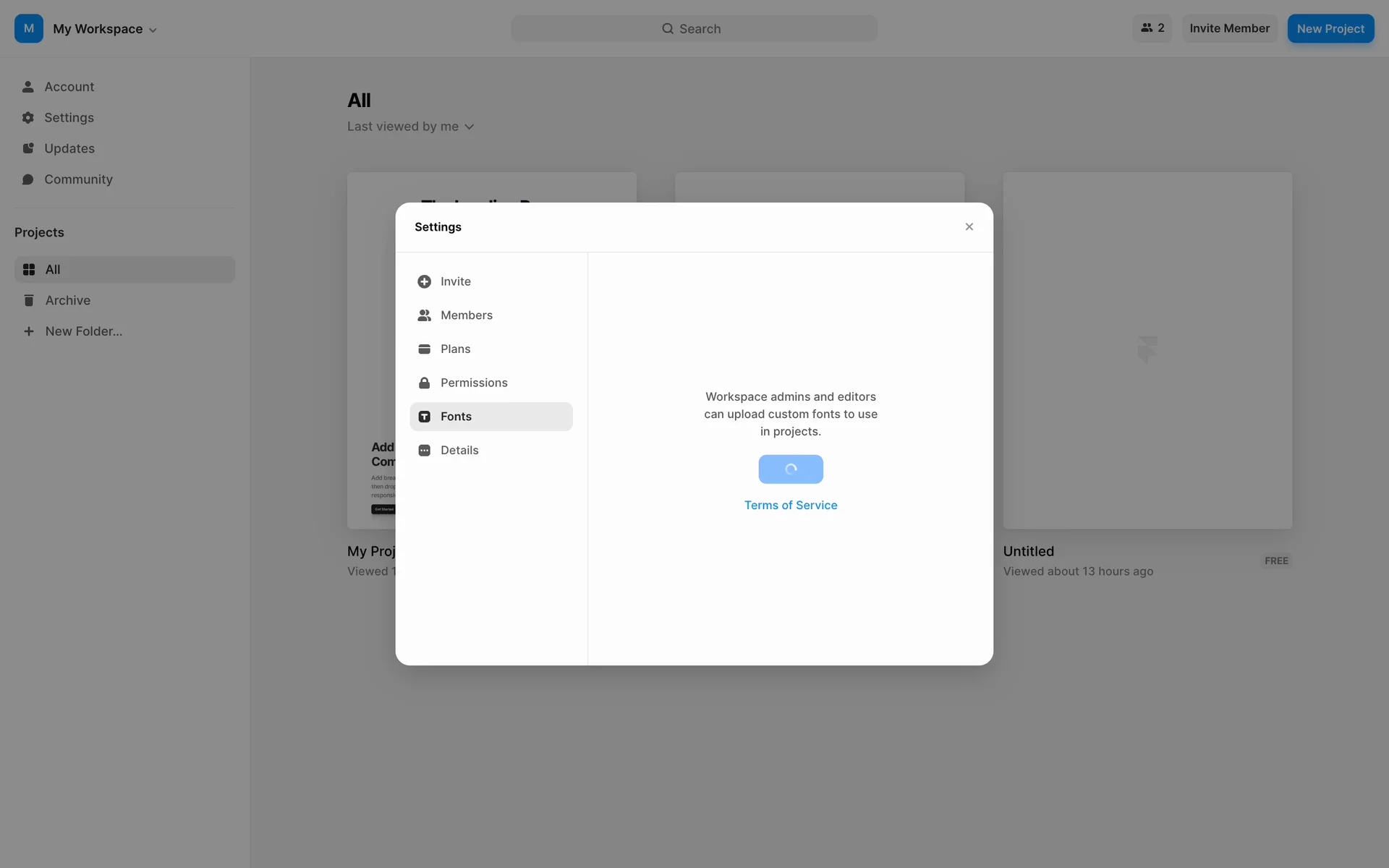This screenshot has width=1389, height=868.
Task: Select the Plans card icon
Action: click(x=424, y=349)
